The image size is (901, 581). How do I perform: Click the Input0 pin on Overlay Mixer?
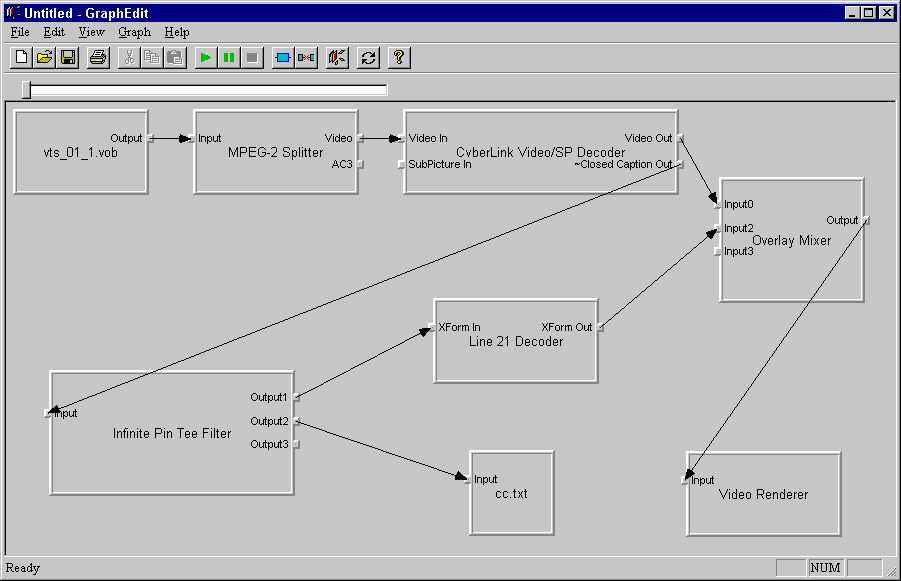(717, 204)
